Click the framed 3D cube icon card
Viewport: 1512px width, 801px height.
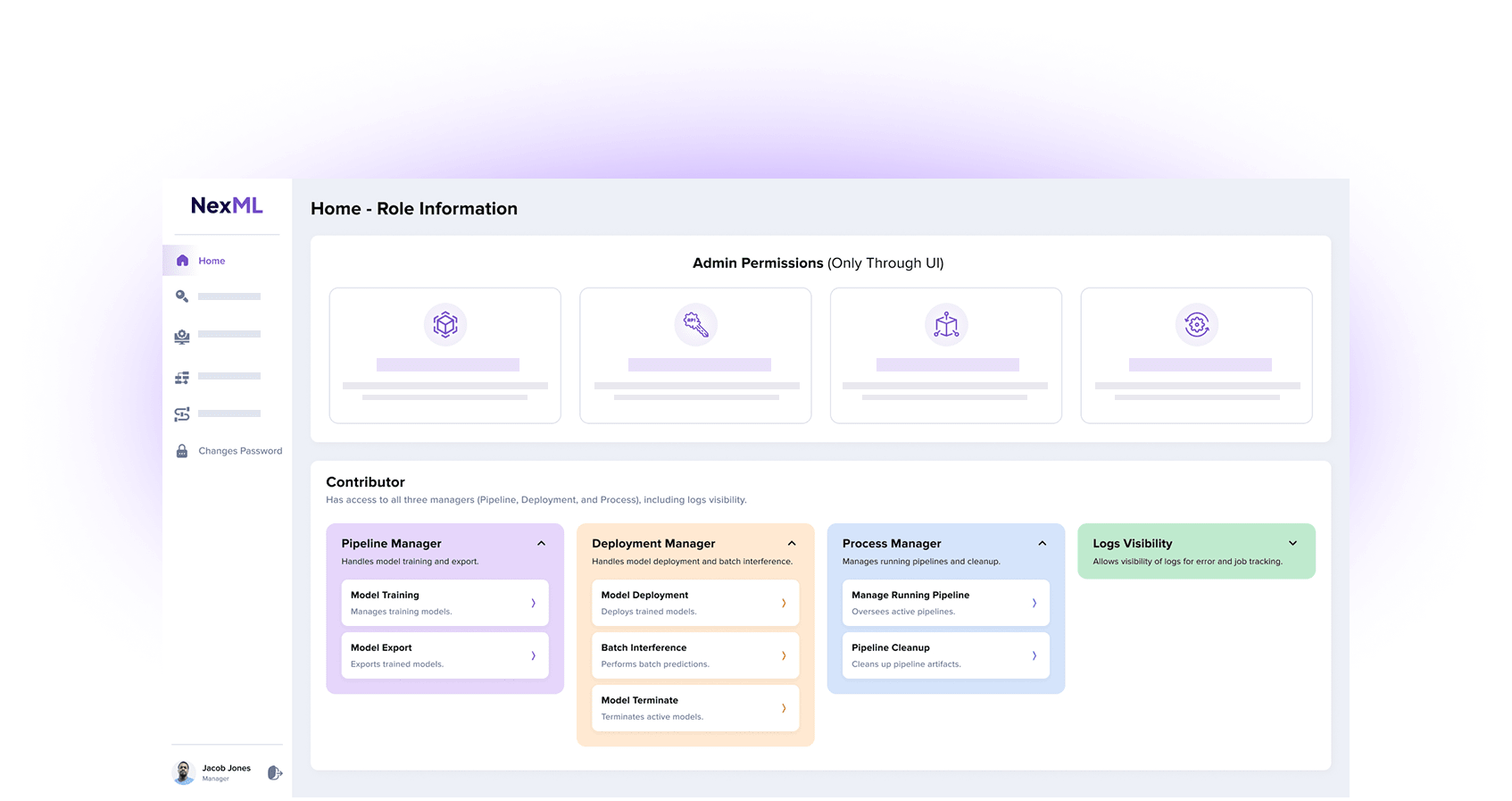[x=444, y=325]
